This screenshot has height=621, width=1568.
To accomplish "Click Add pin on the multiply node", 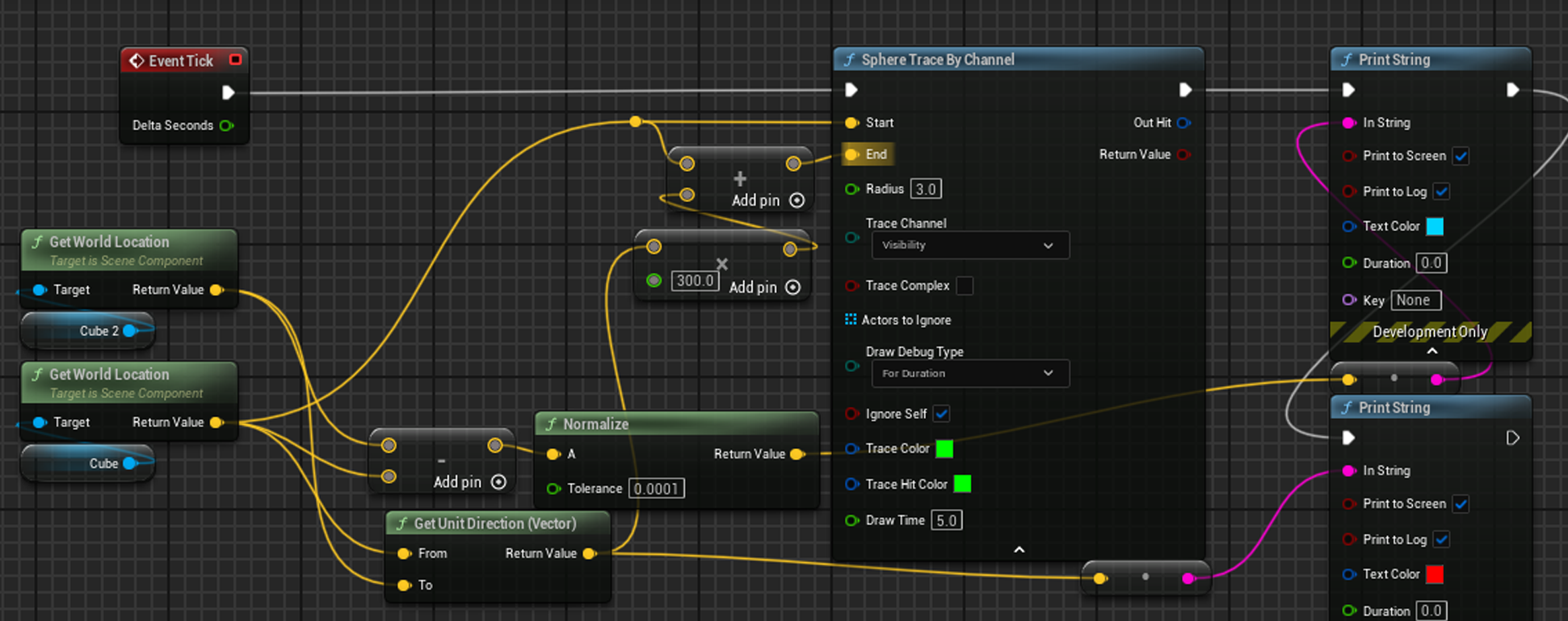I will pos(765,287).
